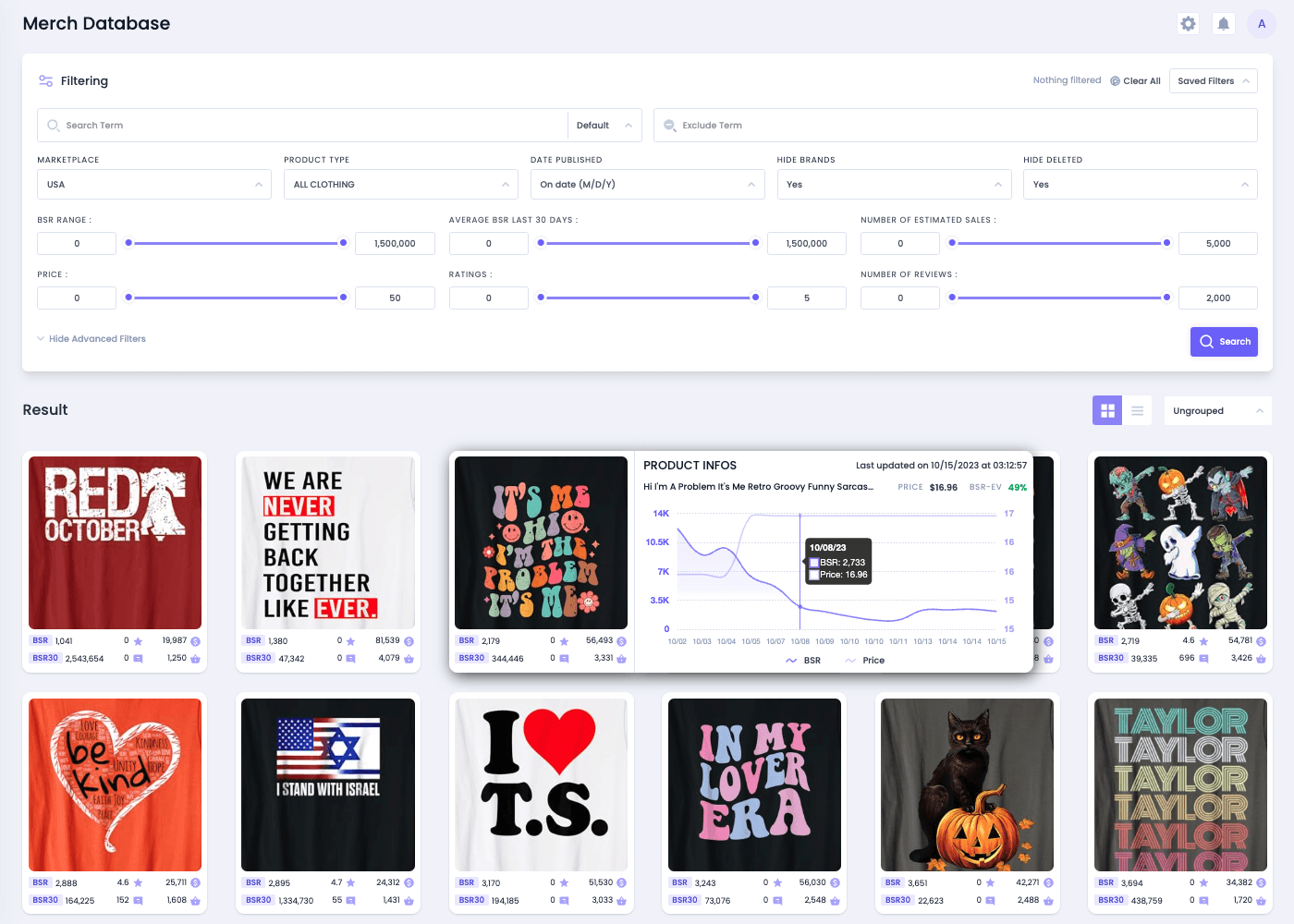Image resolution: width=1294 pixels, height=924 pixels.
Task: Open the Marketplace USA dropdown
Action: (x=154, y=185)
